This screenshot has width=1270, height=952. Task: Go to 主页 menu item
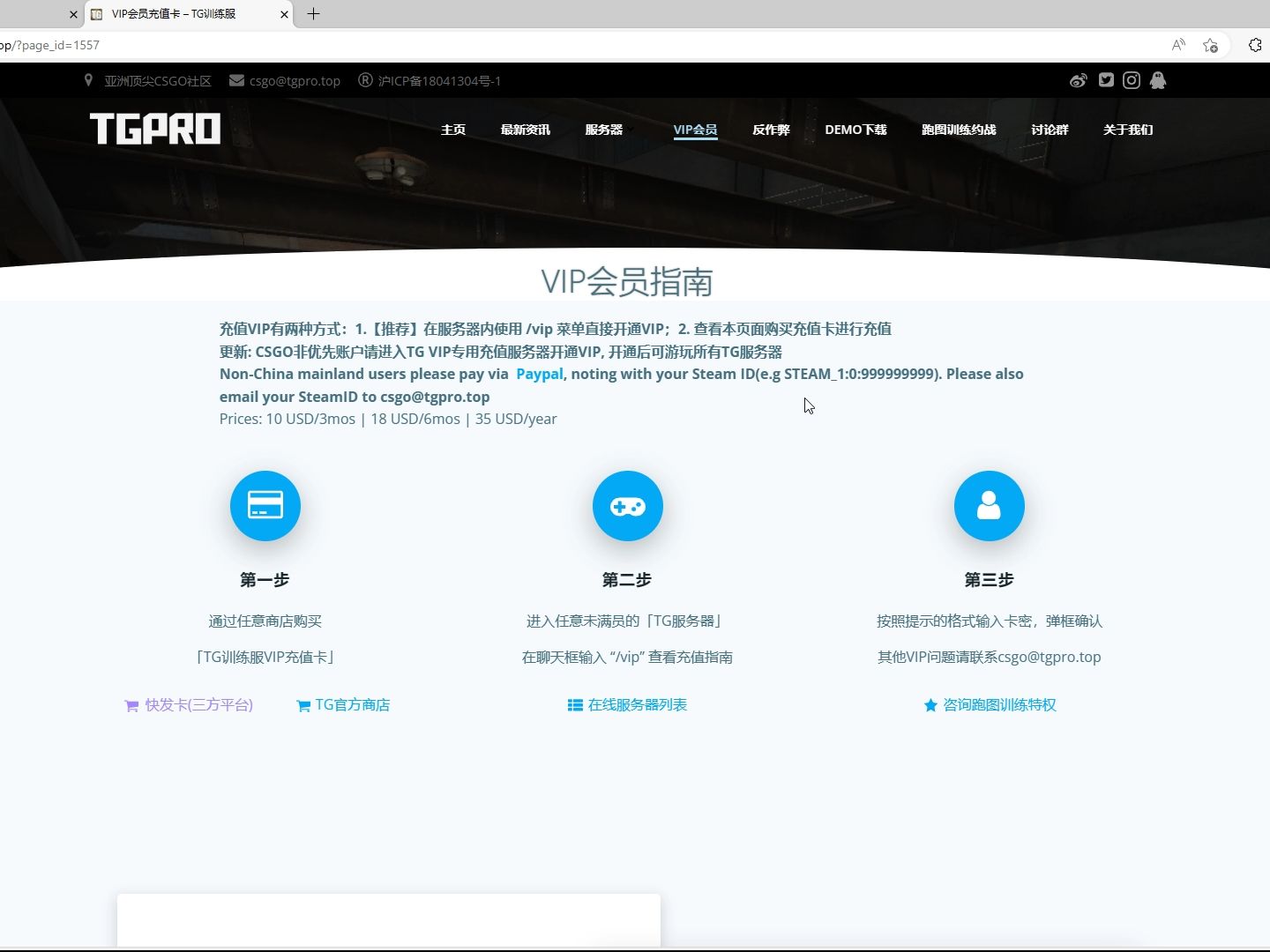tap(453, 130)
